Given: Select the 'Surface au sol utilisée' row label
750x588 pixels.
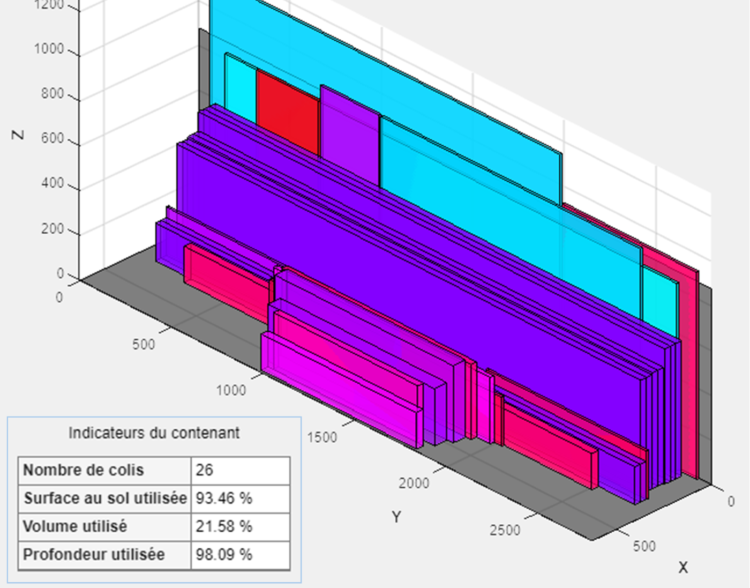Looking at the screenshot, I should pos(104,498).
